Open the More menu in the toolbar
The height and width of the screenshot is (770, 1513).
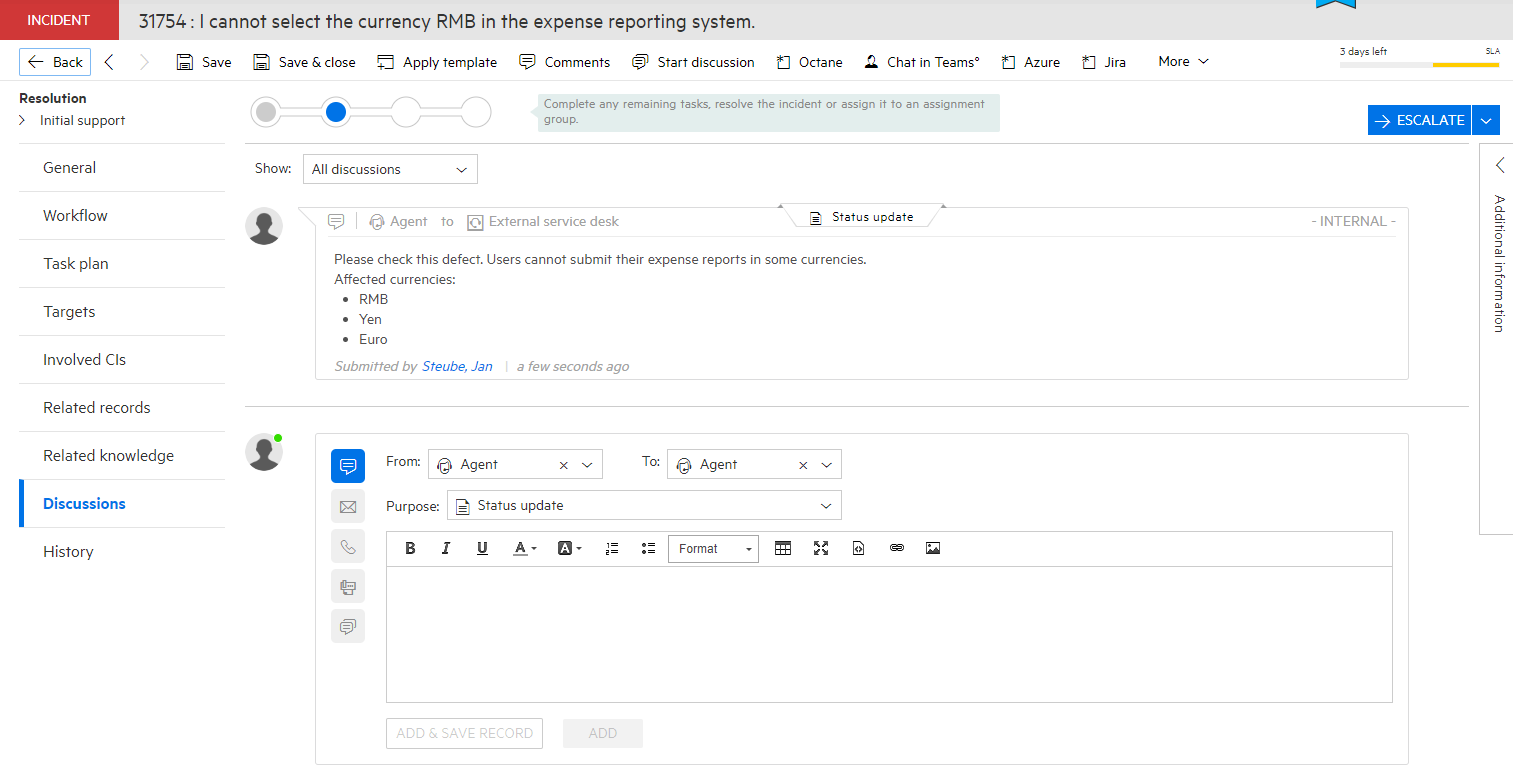(x=1181, y=61)
